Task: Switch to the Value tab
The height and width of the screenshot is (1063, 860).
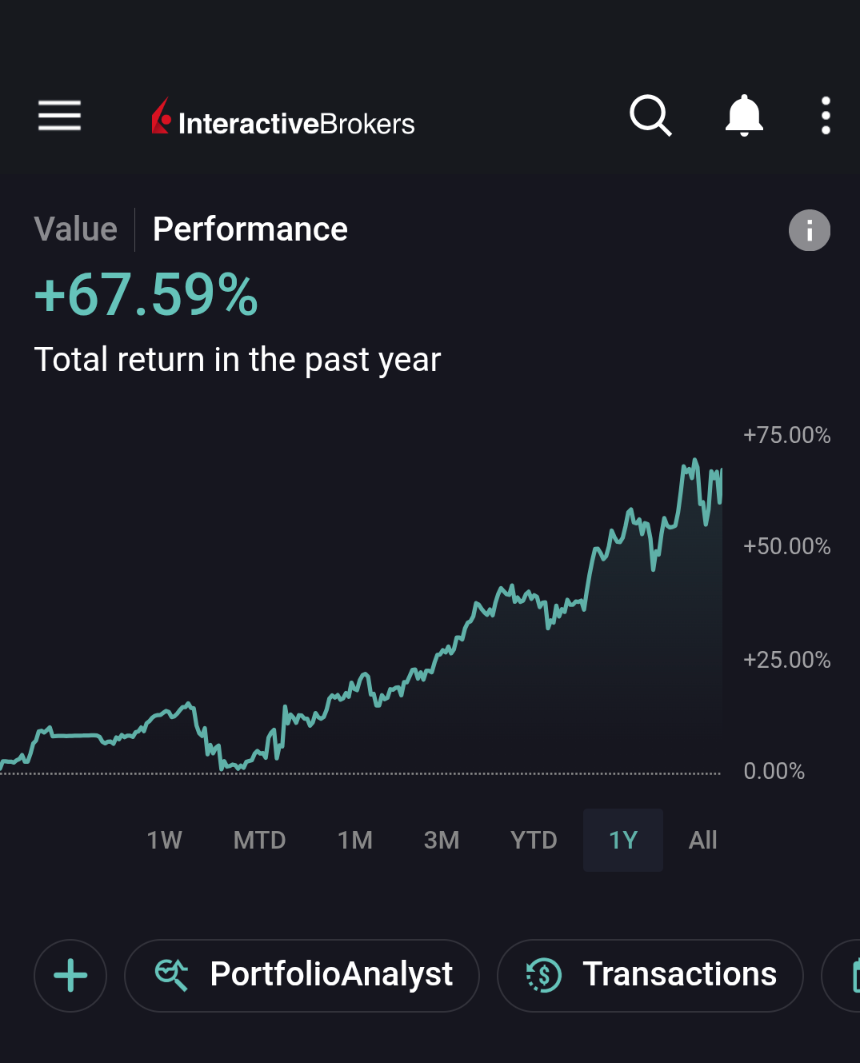Action: pyautogui.click(x=76, y=229)
